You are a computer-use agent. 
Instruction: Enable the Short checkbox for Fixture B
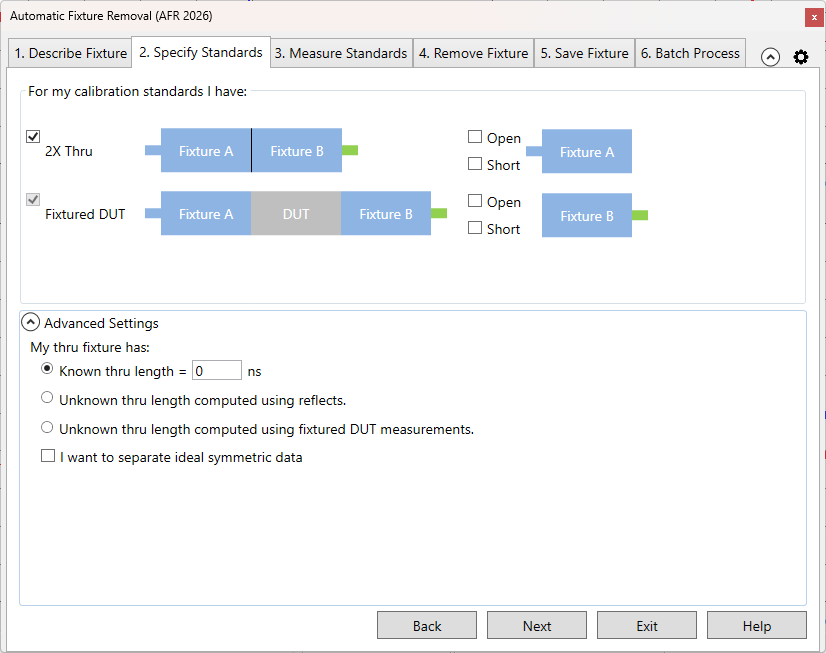[x=475, y=228]
